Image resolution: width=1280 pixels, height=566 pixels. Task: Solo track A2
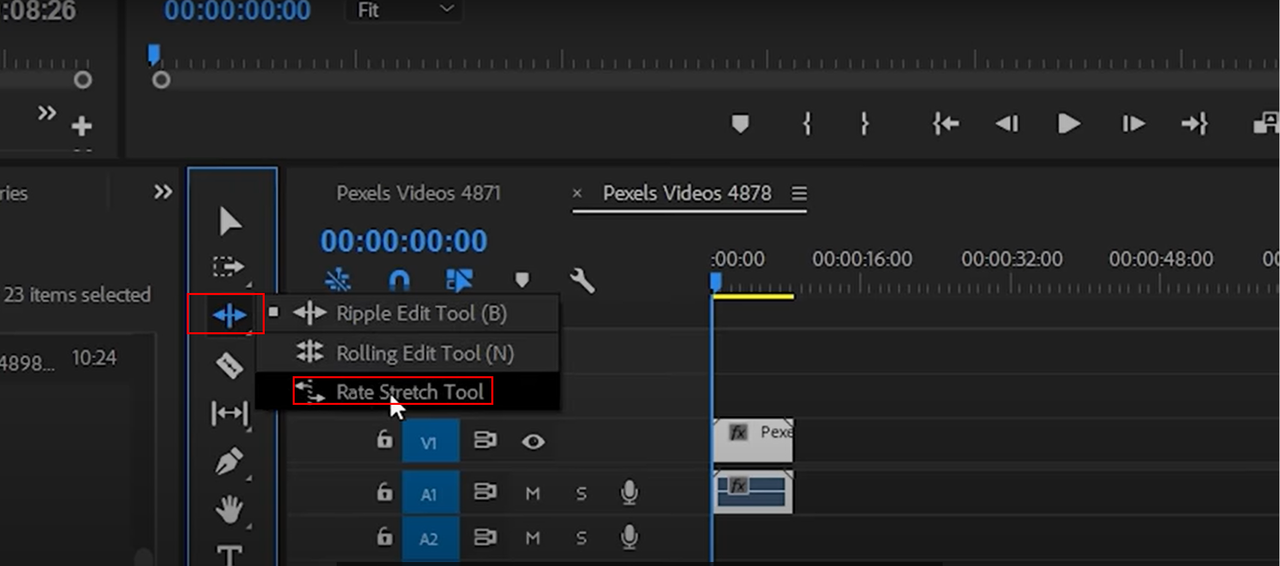582,538
